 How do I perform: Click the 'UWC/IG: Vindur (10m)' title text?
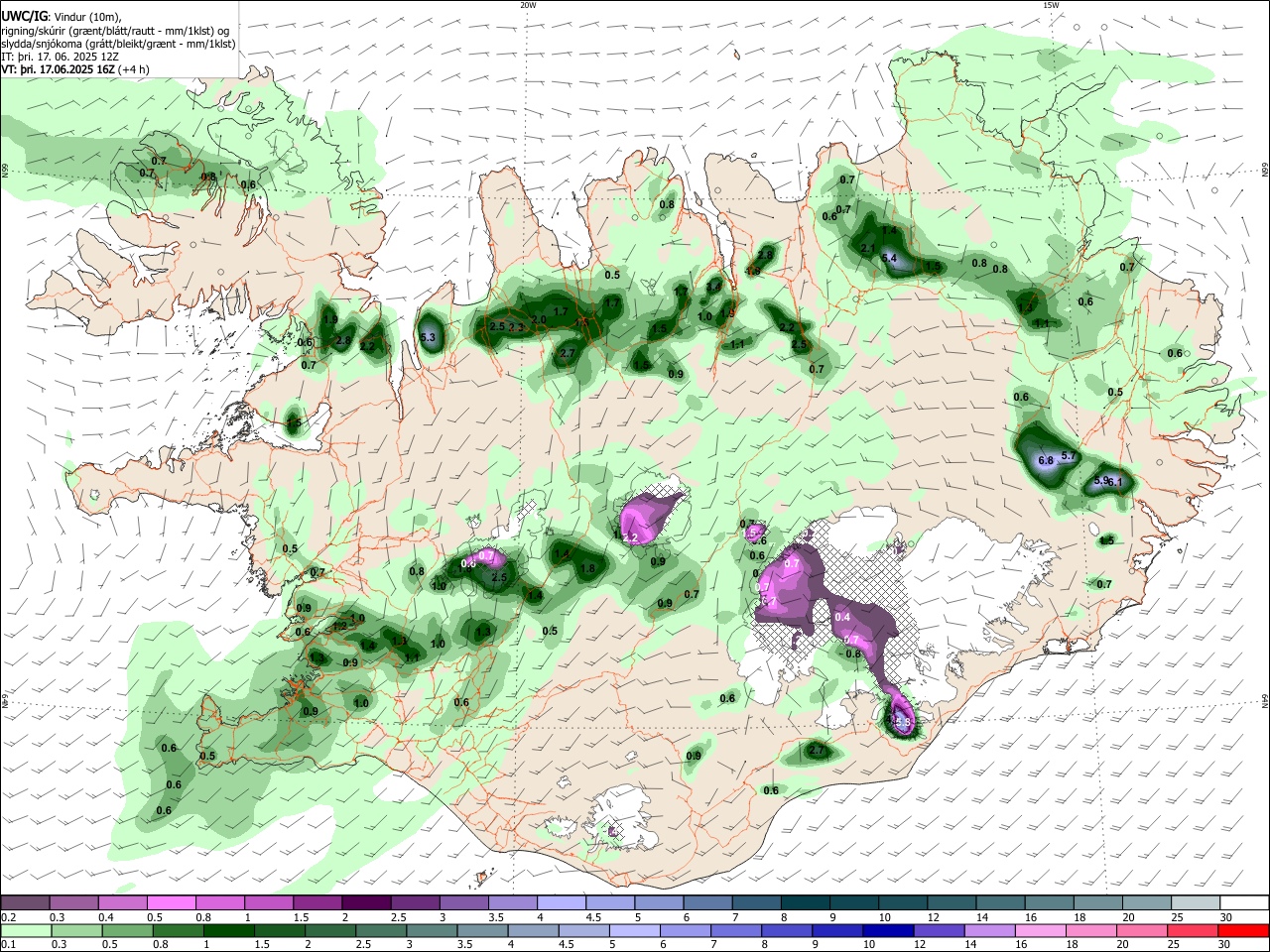(62, 17)
